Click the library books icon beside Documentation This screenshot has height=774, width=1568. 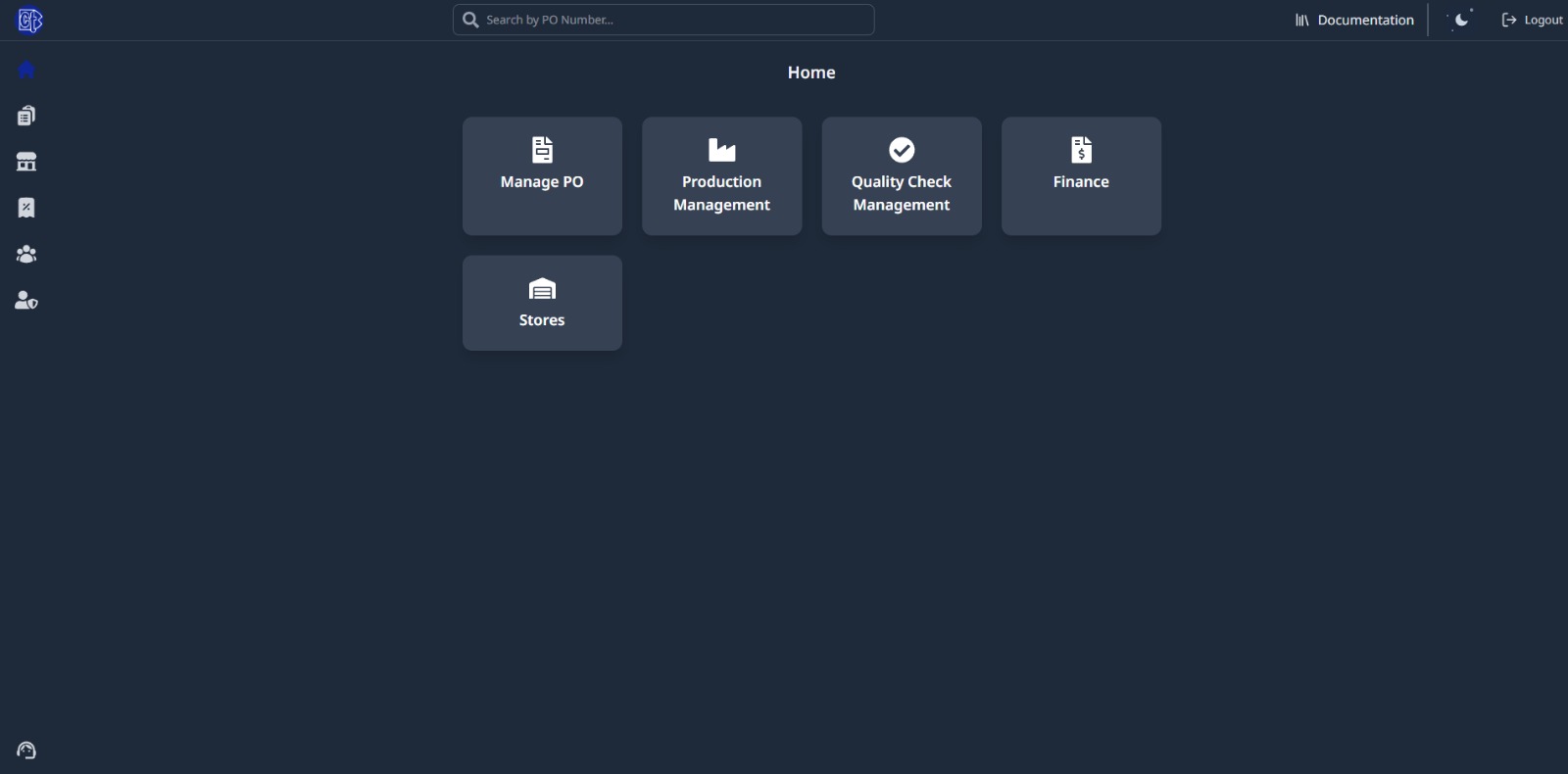1301,20
